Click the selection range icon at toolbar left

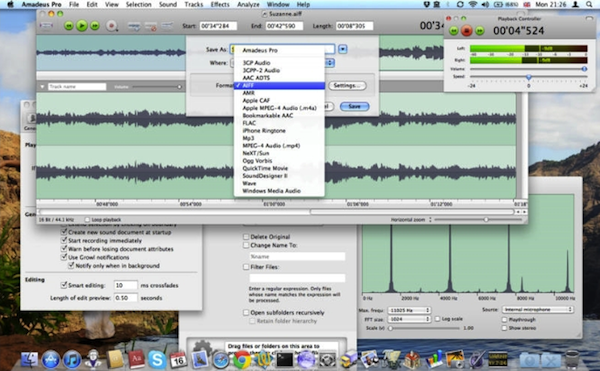tap(46, 26)
